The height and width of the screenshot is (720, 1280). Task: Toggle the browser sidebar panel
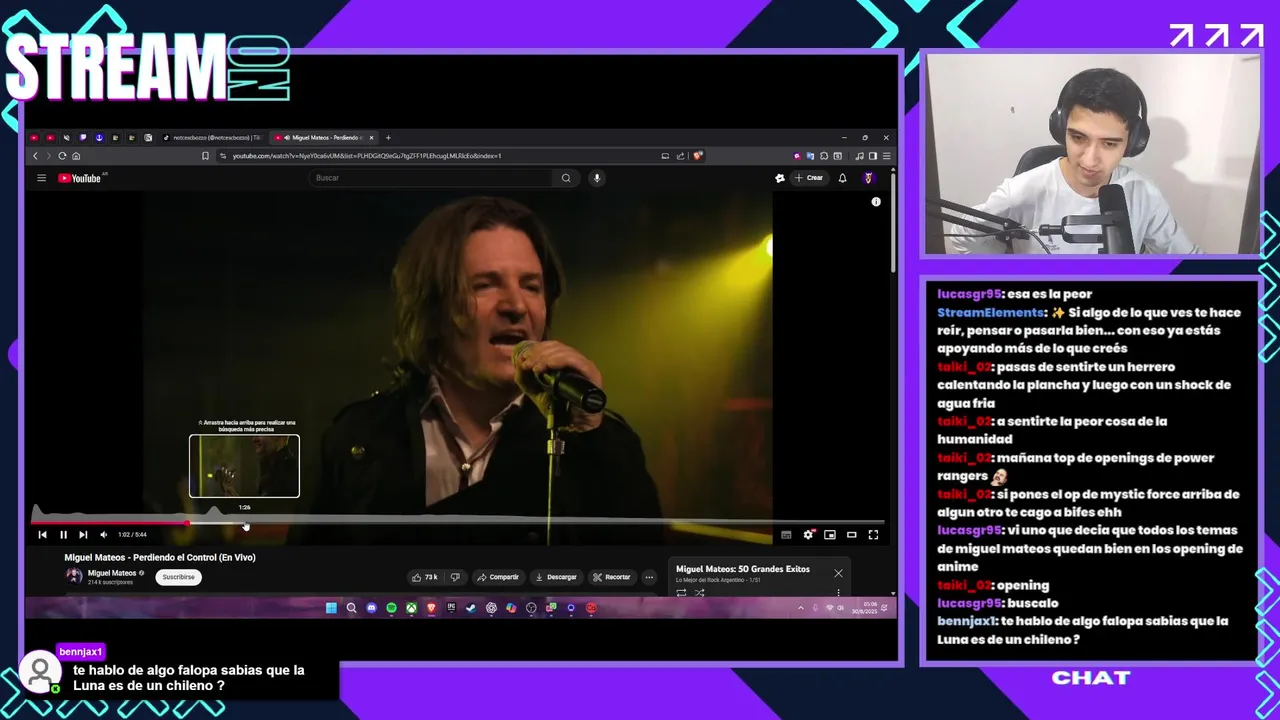(872, 156)
